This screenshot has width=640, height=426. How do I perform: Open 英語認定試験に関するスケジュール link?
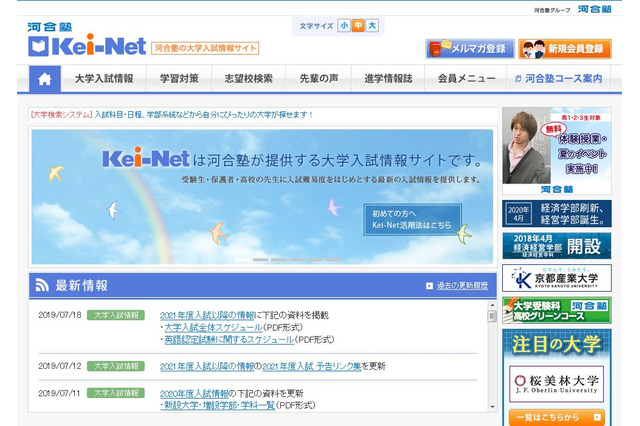pyautogui.click(x=229, y=339)
